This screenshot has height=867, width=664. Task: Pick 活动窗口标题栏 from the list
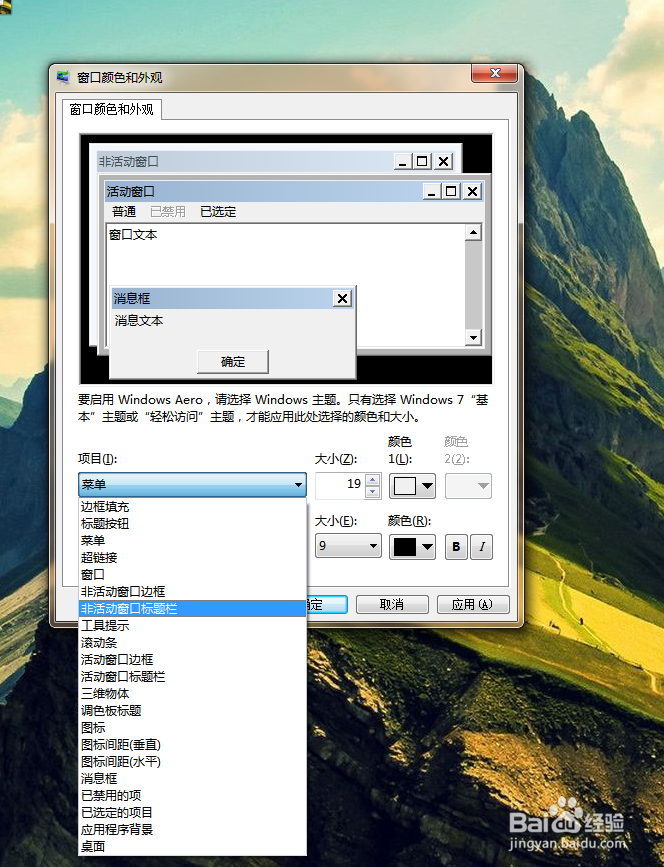point(192,677)
